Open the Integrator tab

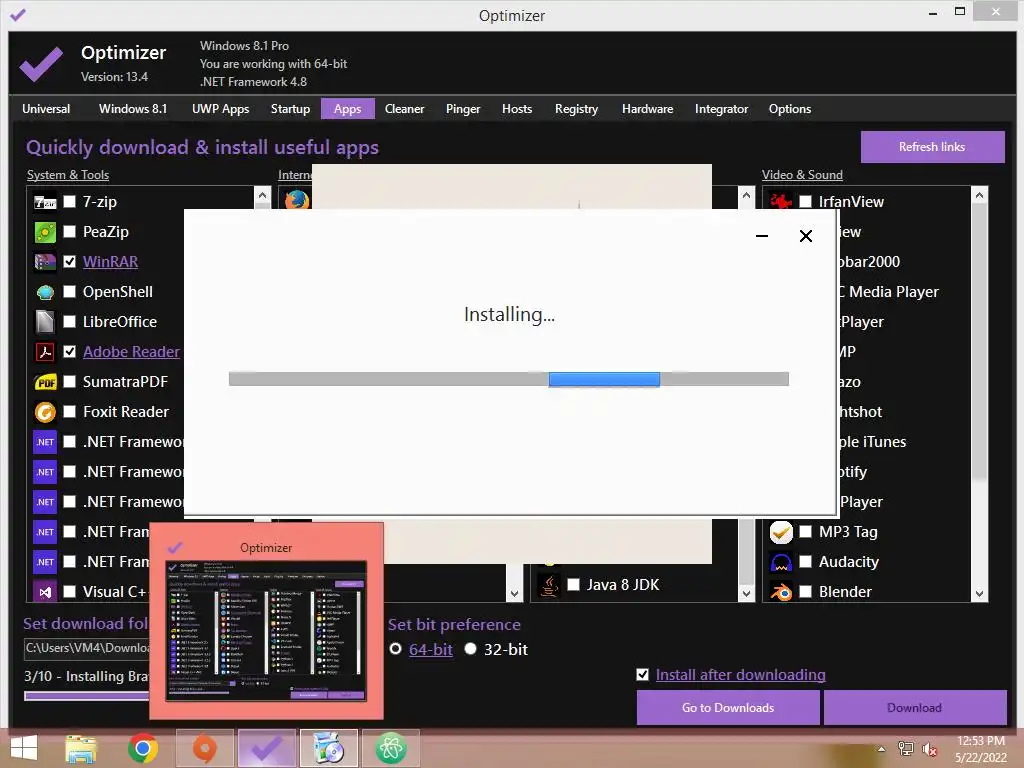[721, 109]
